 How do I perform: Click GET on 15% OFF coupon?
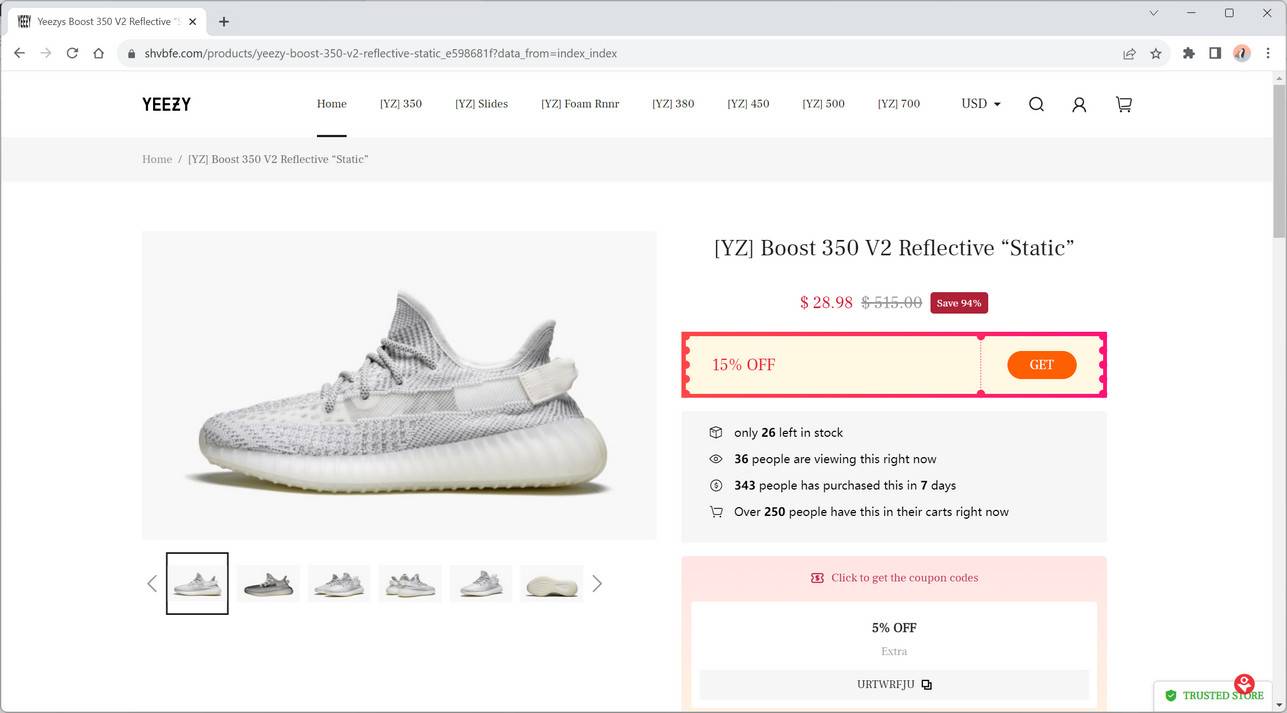tap(1041, 365)
